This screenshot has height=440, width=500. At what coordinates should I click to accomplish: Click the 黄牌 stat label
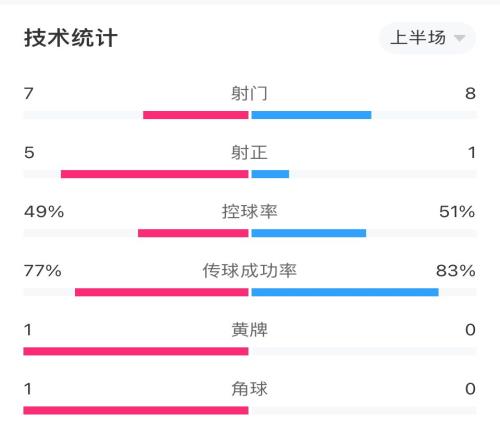pyautogui.click(x=249, y=330)
